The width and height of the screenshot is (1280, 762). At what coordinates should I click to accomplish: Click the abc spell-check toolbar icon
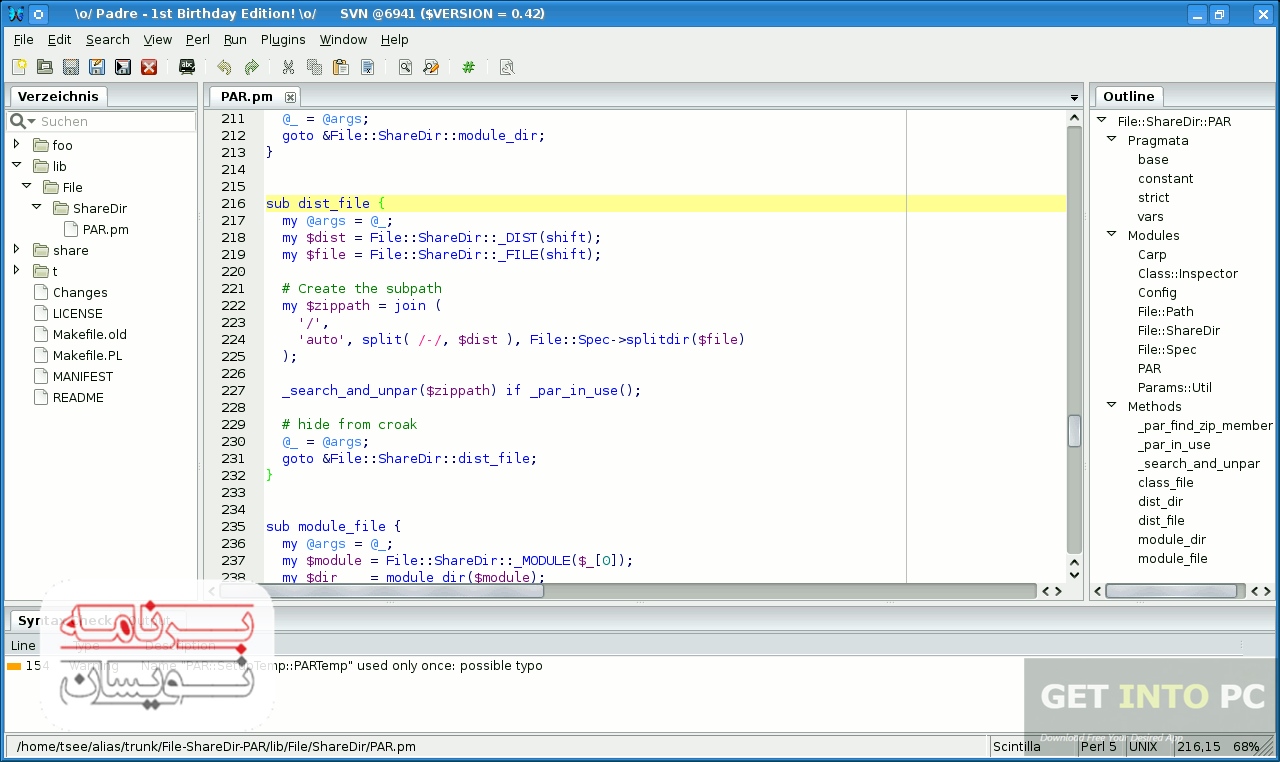pos(187,67)
